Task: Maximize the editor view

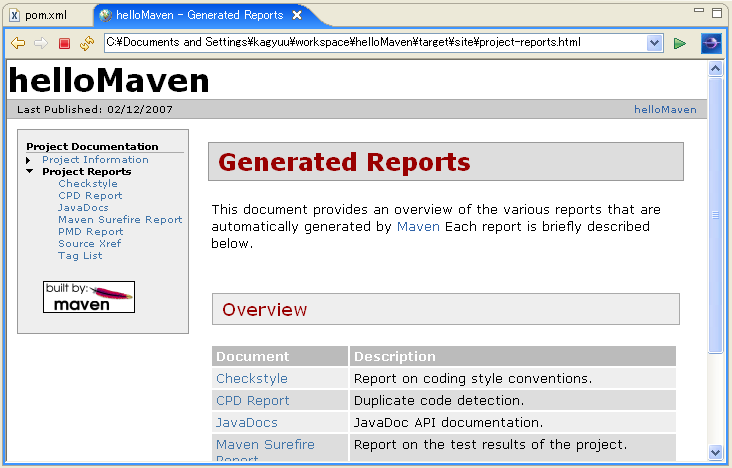Action: click(x=717, y=13)
